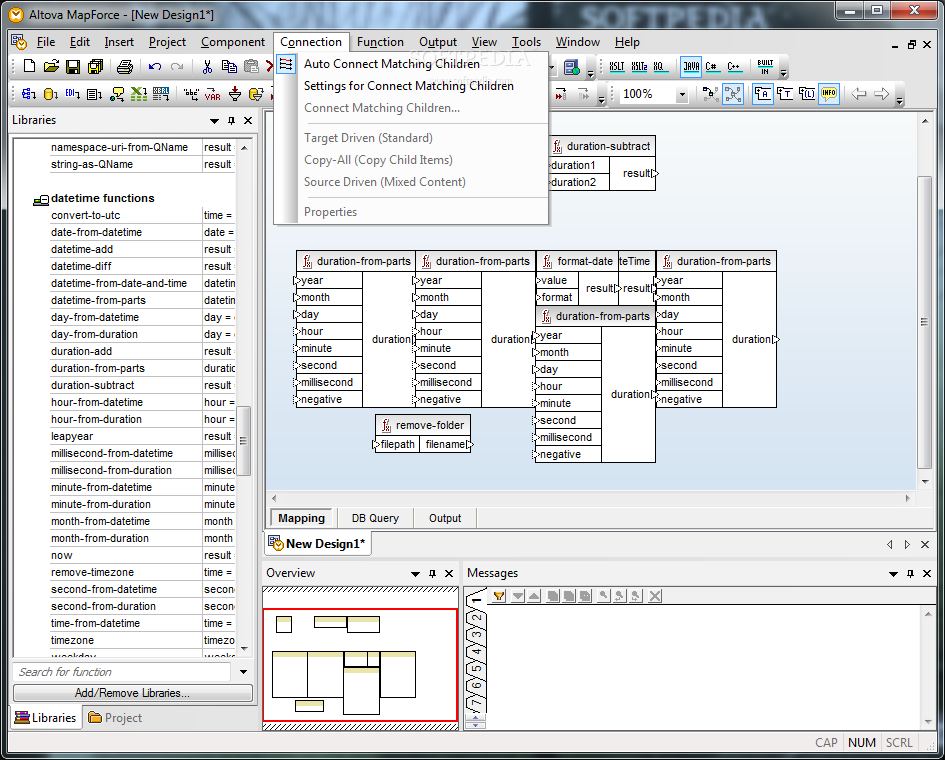Open File menu

(46, 42)
